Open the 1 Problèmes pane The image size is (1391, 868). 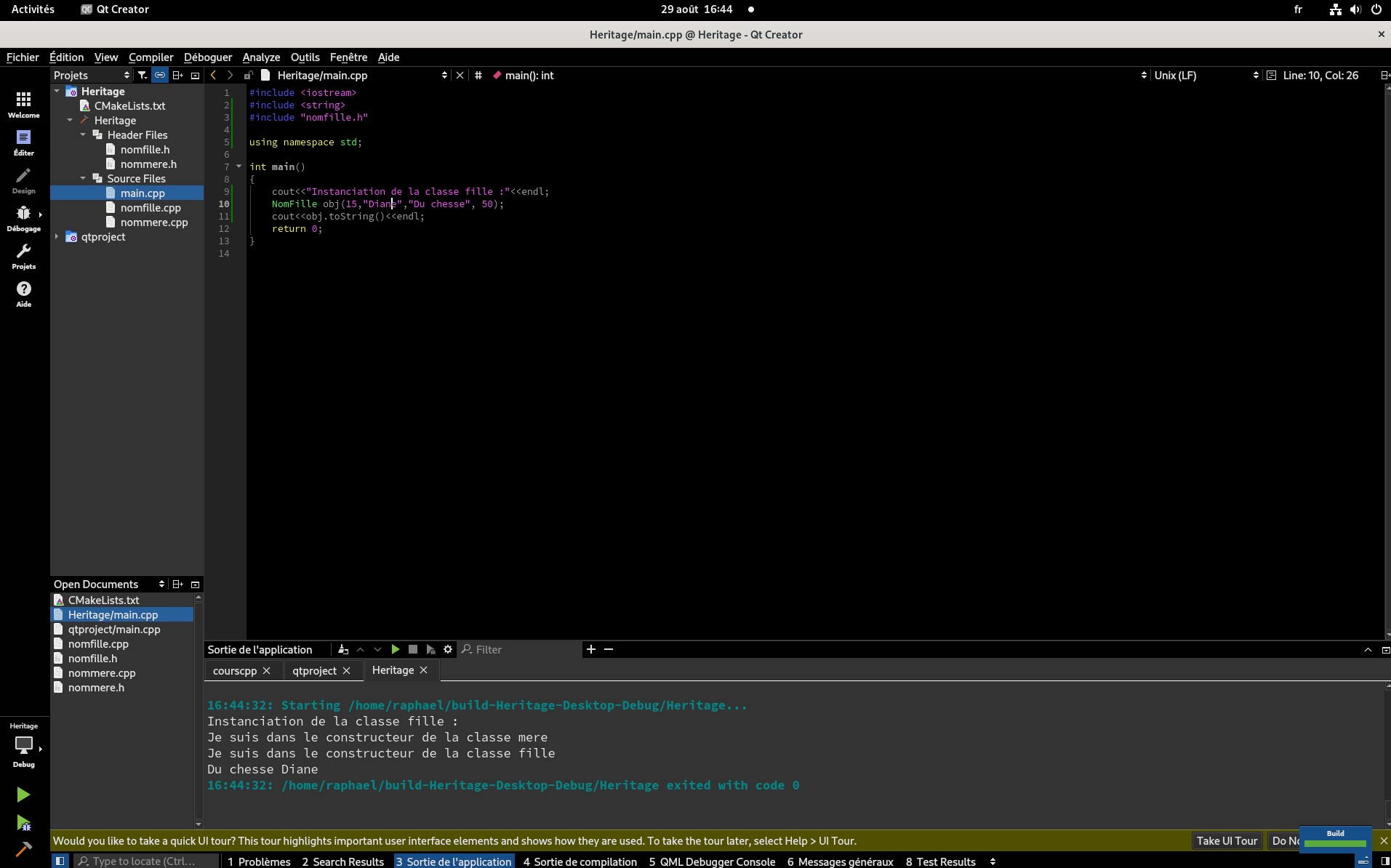[x=259, y=861]
